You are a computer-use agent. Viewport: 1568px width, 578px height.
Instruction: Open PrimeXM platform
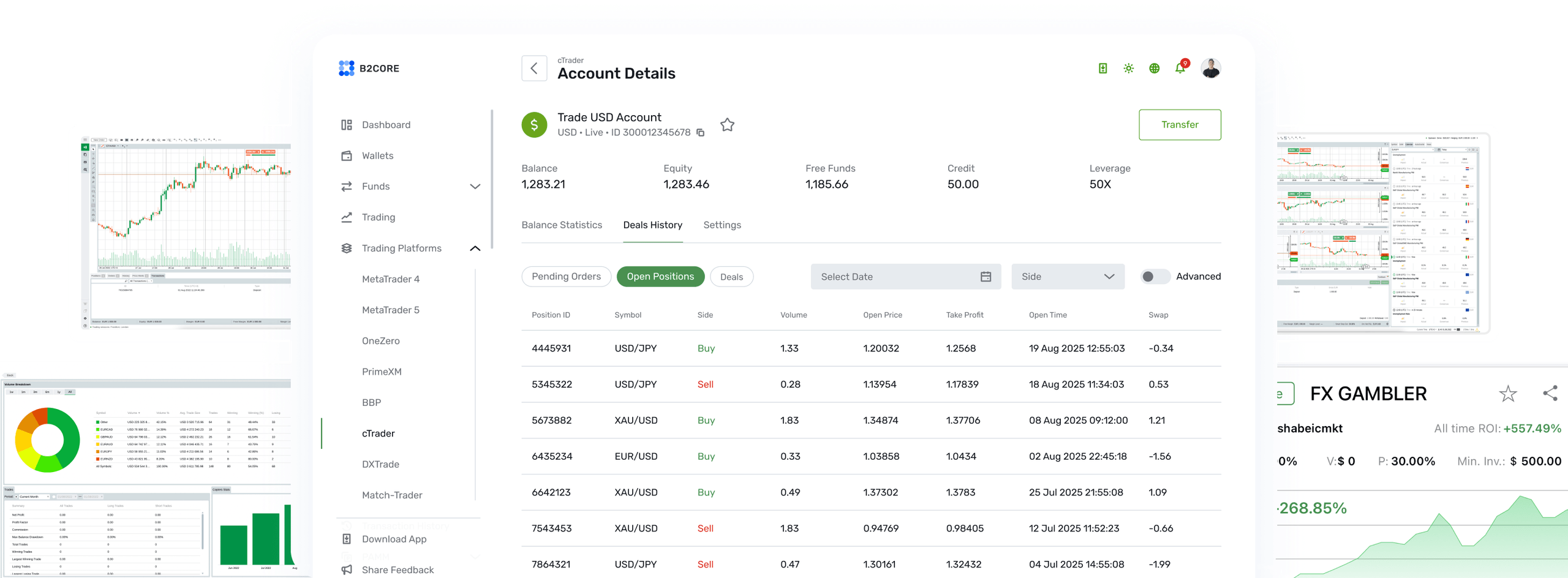pos(382,372)
